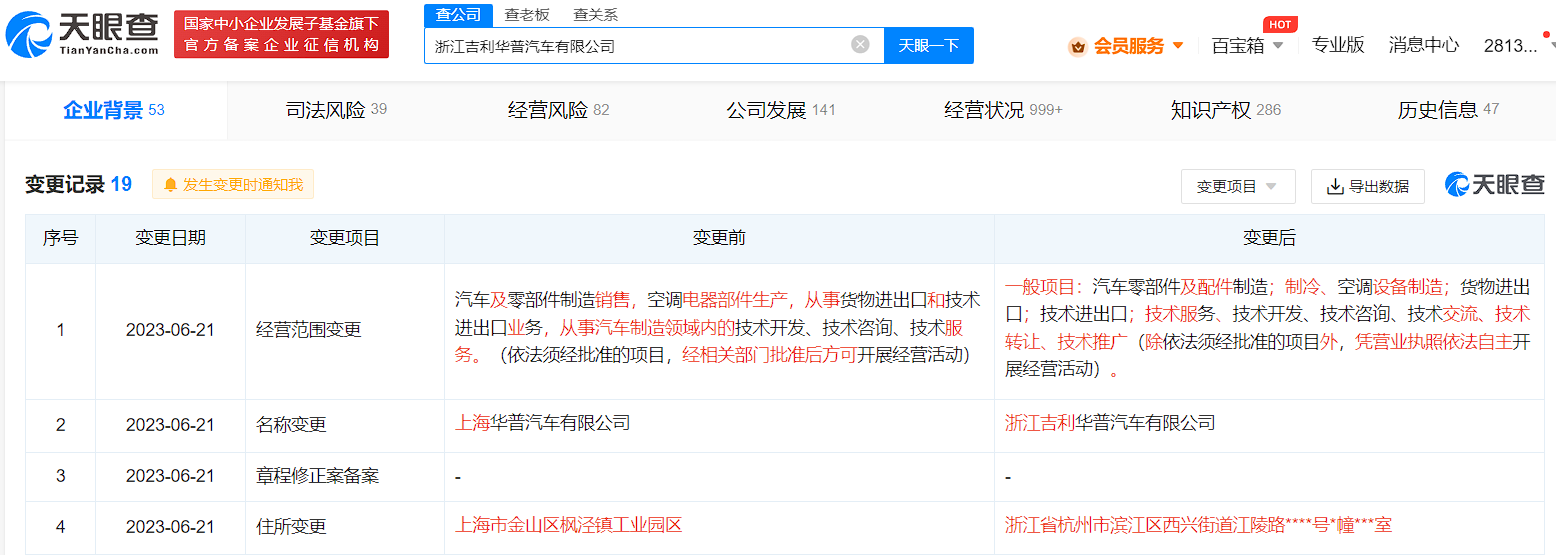Open the 会员服务 dropdown arrow
Image resolution: width=1556 pixels, height=555 pixels.
(1178, 46)
